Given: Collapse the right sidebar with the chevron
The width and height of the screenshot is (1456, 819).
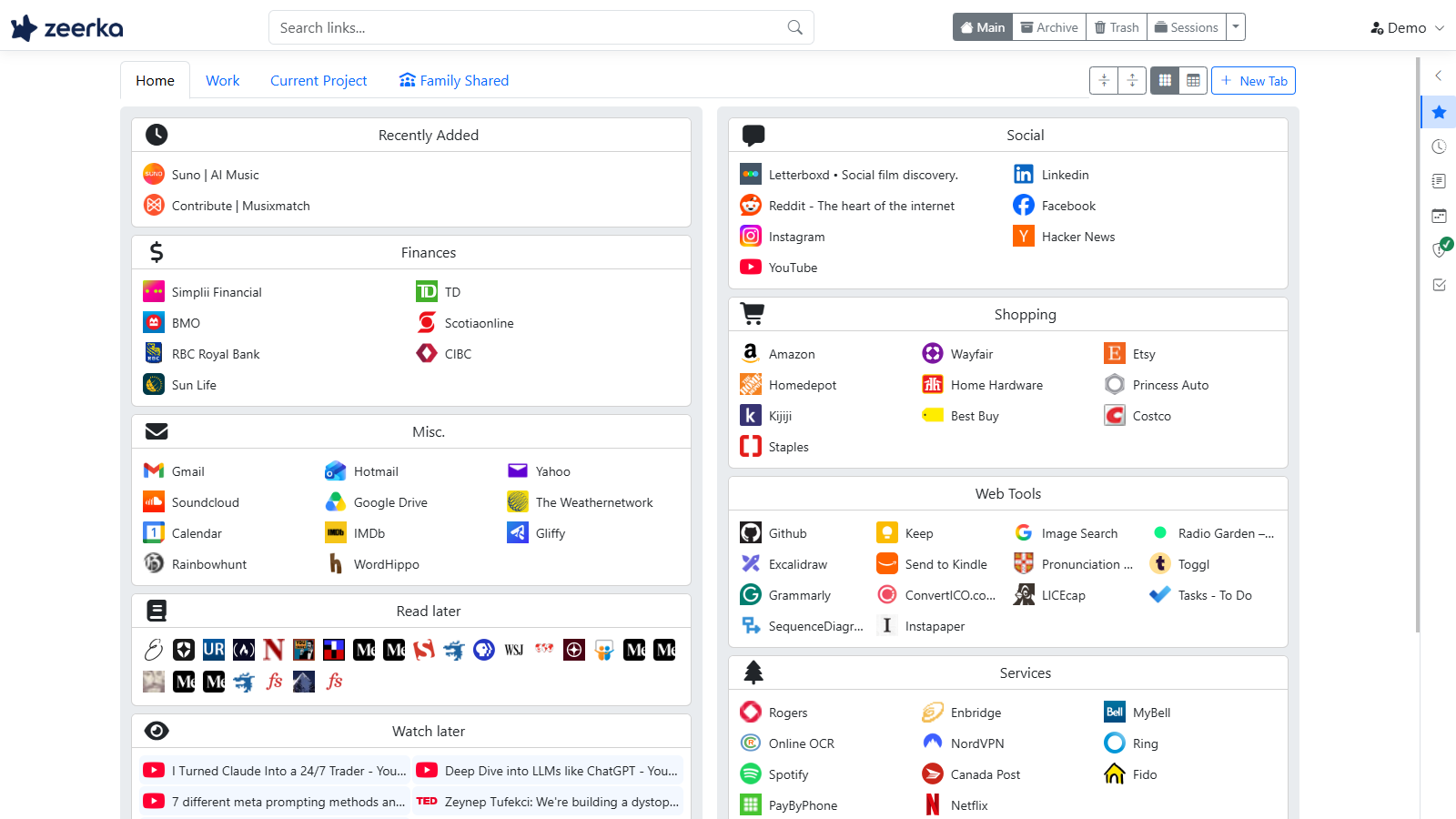Looking at the screenshot, I should tap(1439, 76).
